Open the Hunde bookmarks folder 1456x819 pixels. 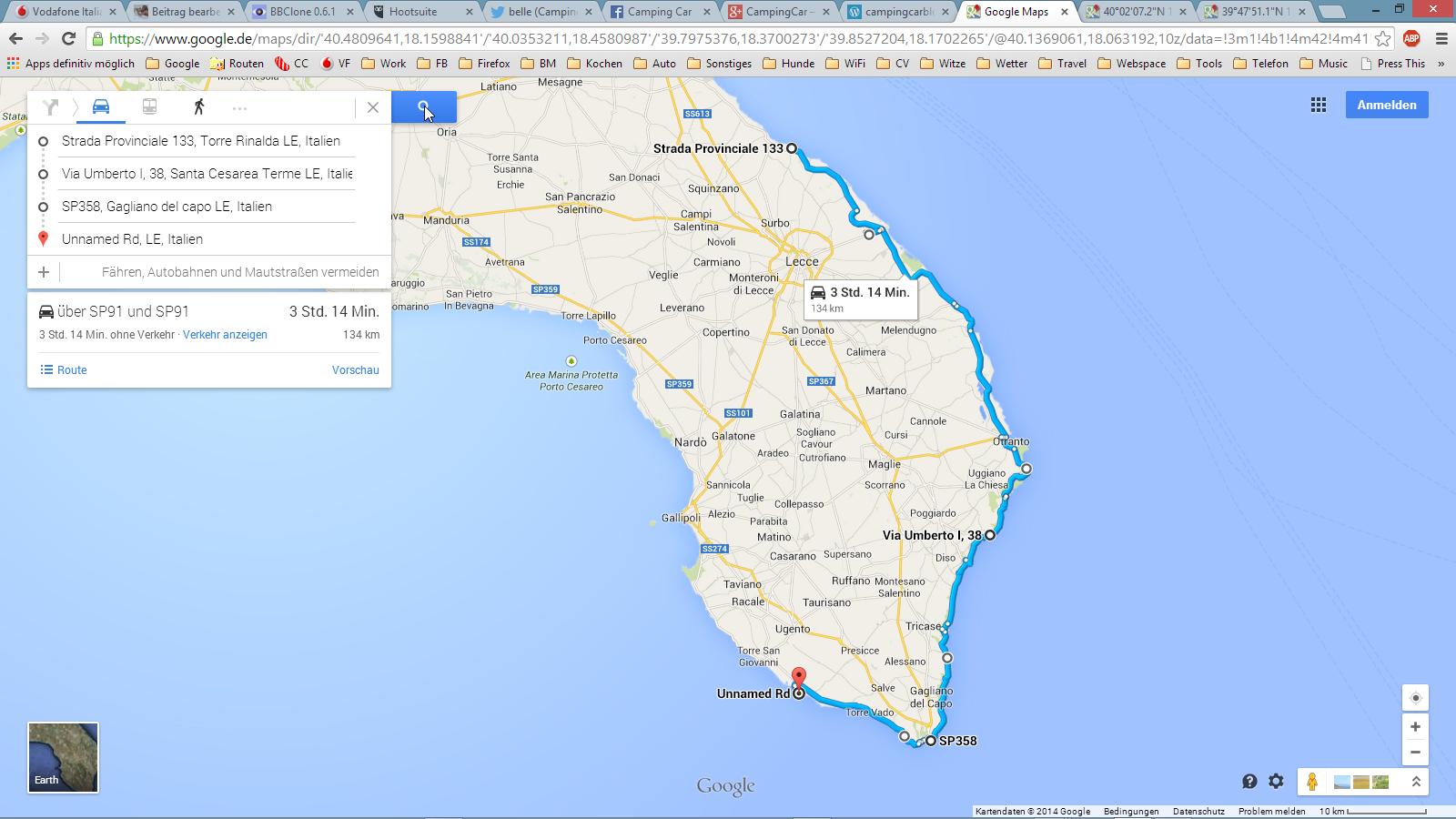[788, 64]
